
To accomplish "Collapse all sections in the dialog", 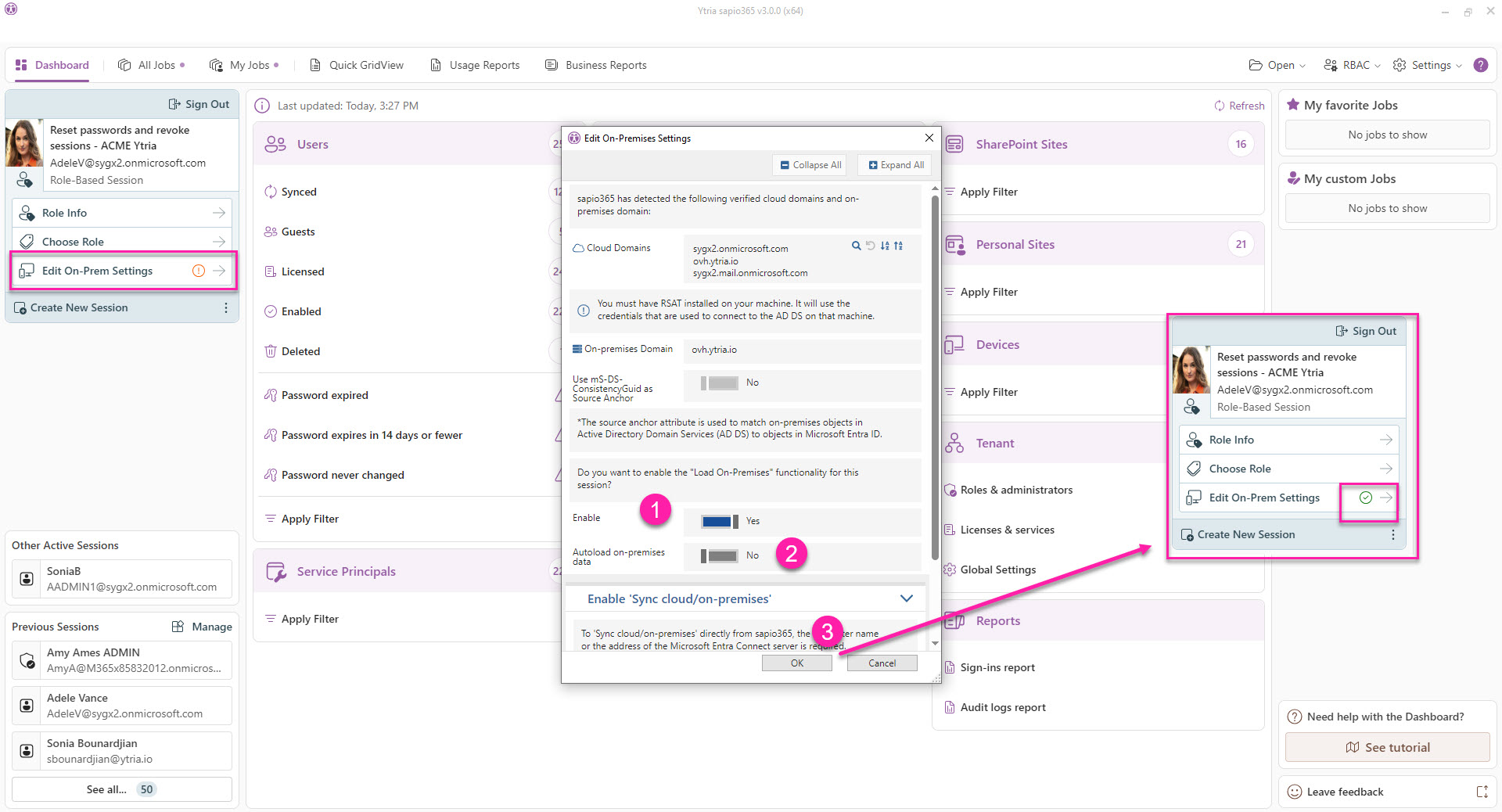I will 810,165.
